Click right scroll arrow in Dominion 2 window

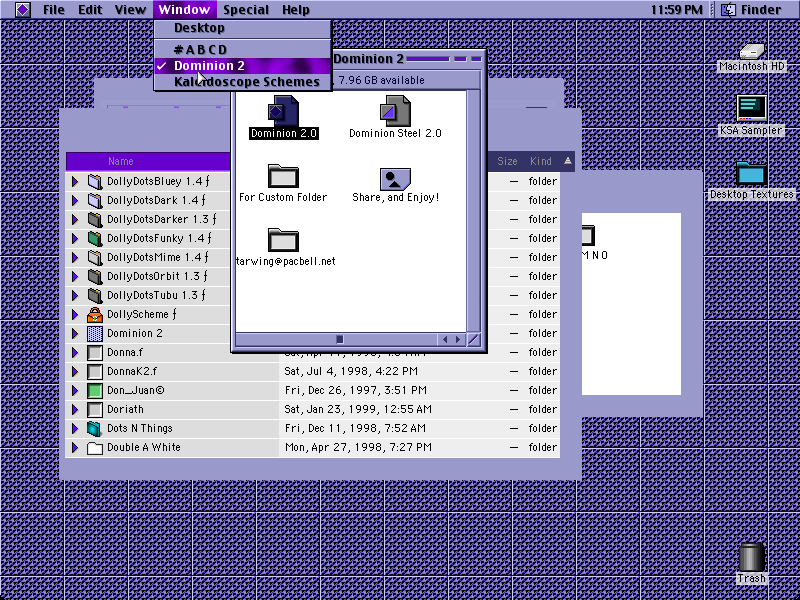coord(458,339)
